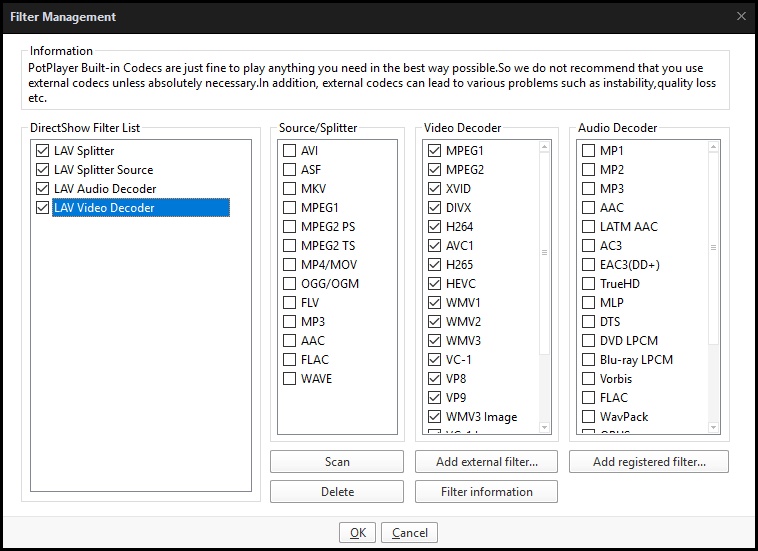Check the MPEG1 splitter checkbox
758x551 pixels.
click(290, 208)
